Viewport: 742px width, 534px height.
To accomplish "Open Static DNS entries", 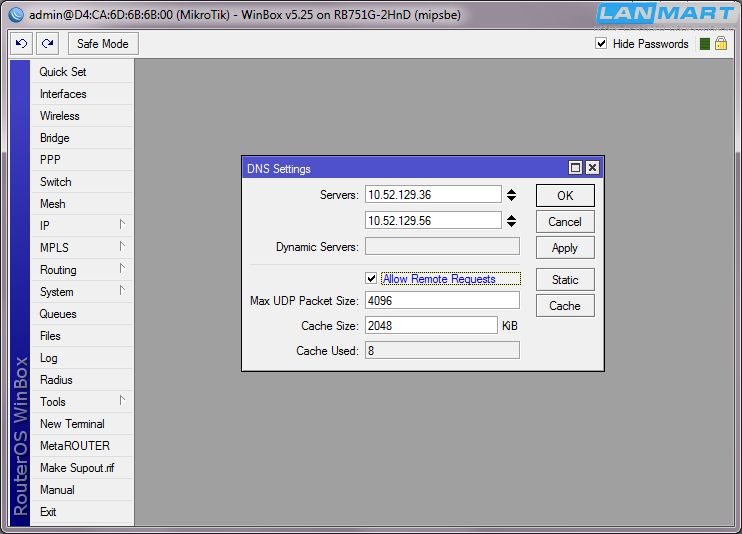I will point(565,280).
